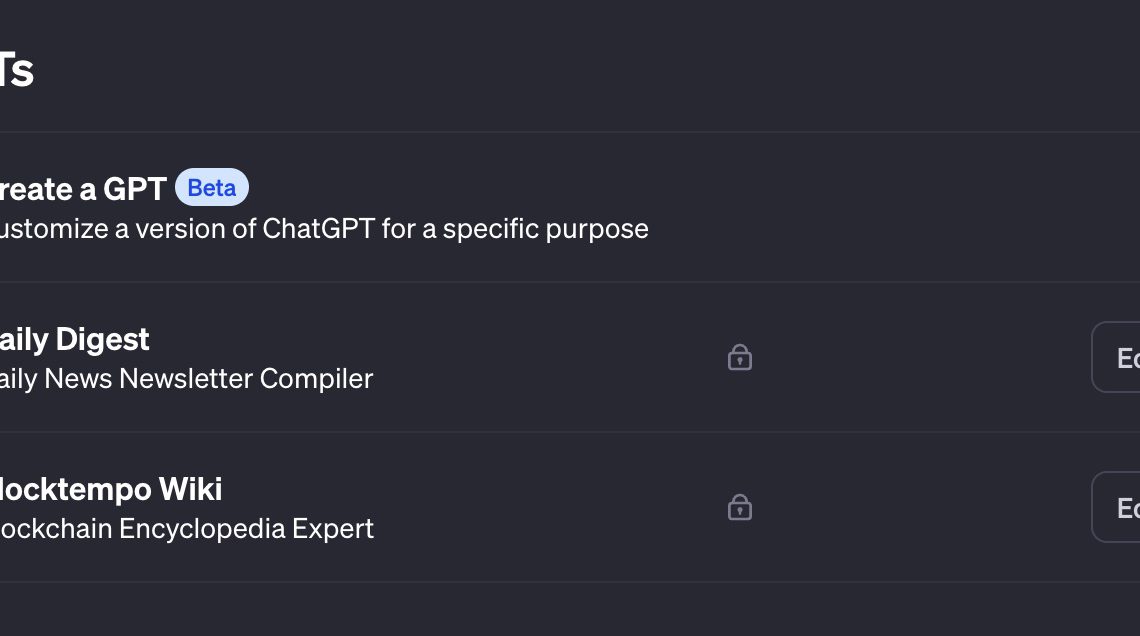Click the divider line under the page heading
Viewport: 1140px width, 636px height.
pyautogui.click(x=570, y=132)
